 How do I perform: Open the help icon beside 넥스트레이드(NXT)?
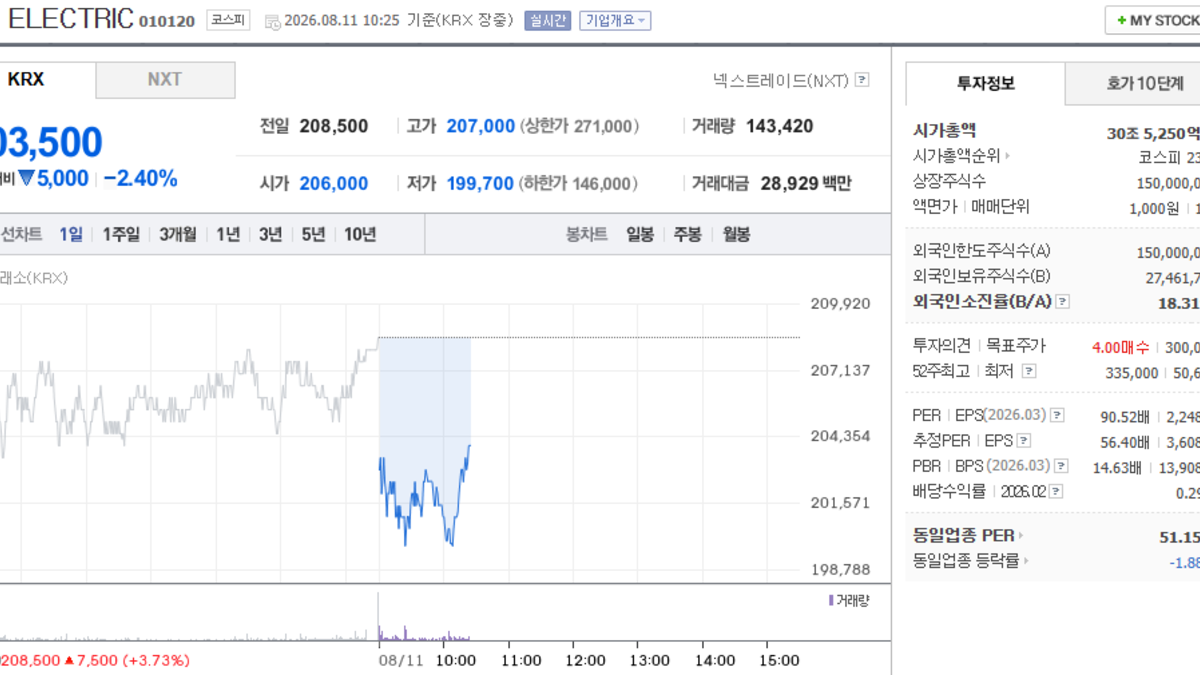pyautogui.click(x=862, y=81)
